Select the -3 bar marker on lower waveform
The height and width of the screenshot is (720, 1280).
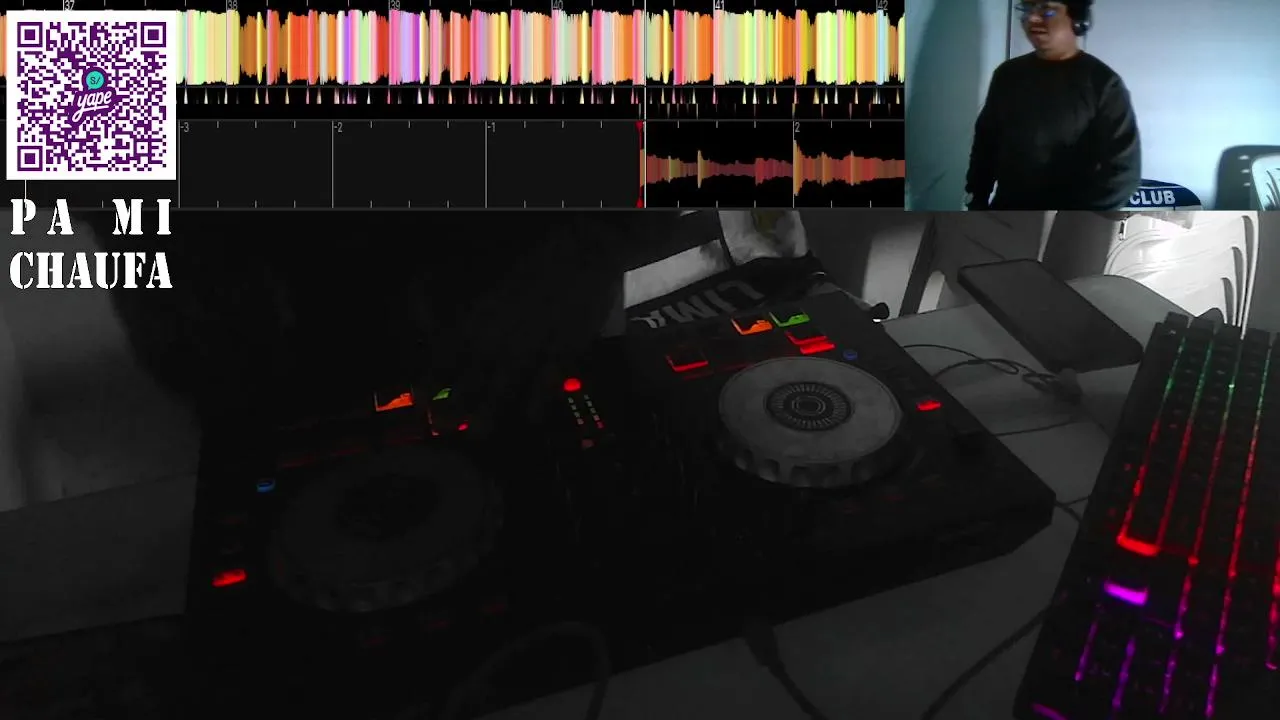coord(185,128)
